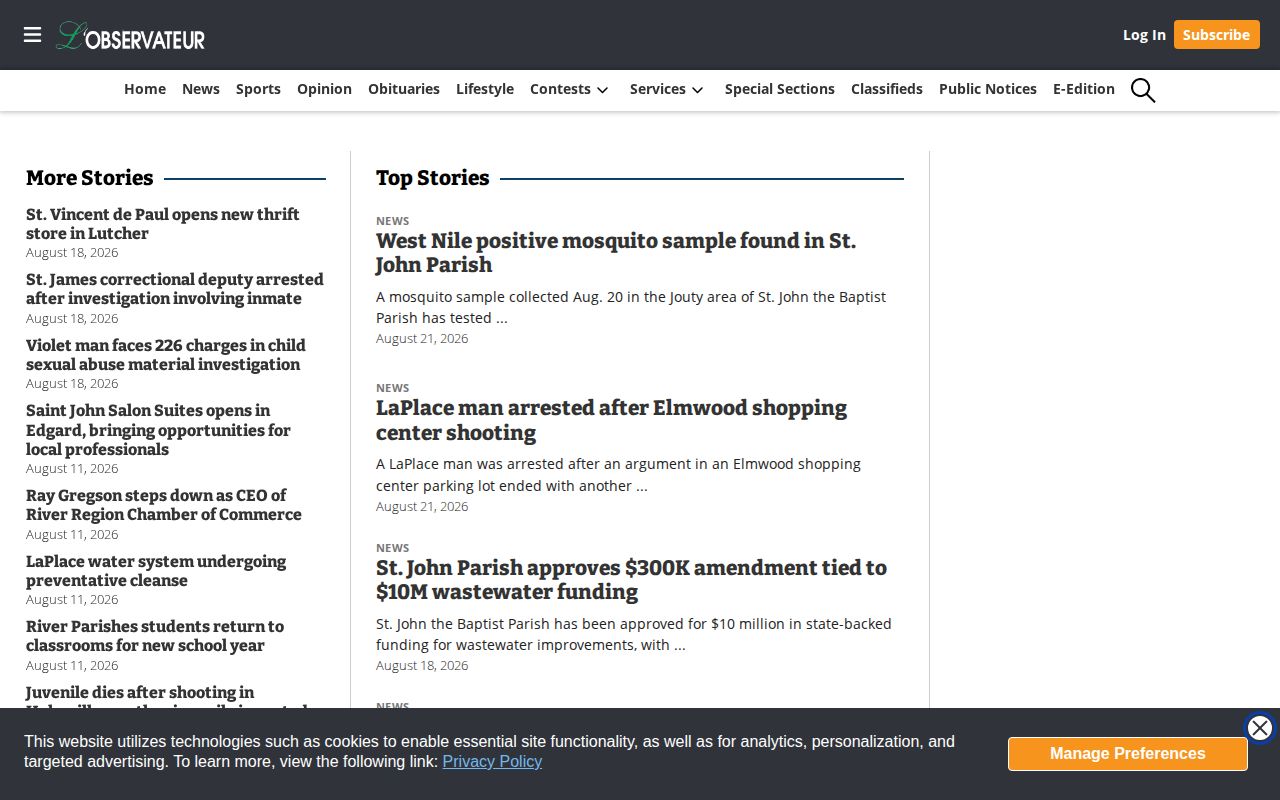1280x800 pixels.
Task: Open the Sports section
Action: [258, 89]
